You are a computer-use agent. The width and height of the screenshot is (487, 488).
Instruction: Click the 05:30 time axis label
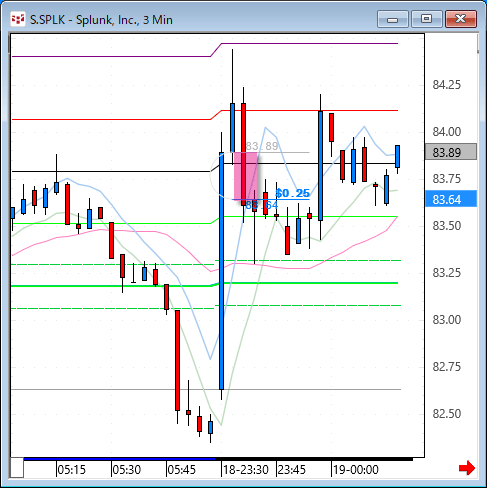127,470
